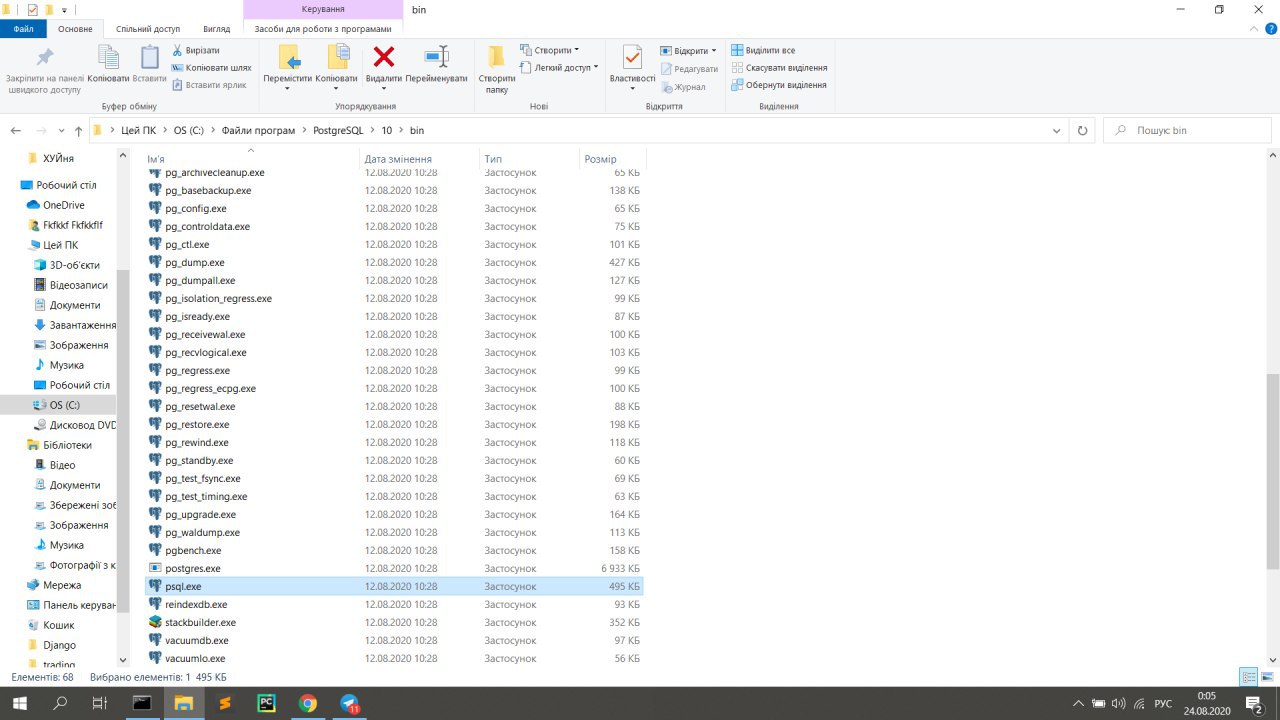This screenshot has width=1280, height=720.
Task: Delete the selected item with red X
Action: [384, 56]
